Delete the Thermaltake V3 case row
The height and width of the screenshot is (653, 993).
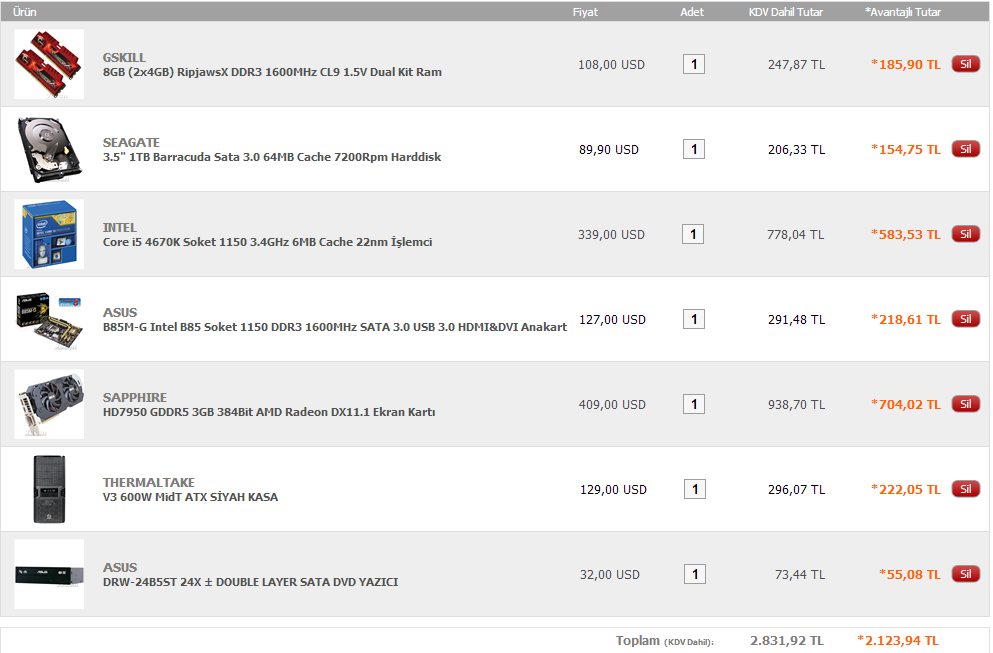(x=965, y=489)
